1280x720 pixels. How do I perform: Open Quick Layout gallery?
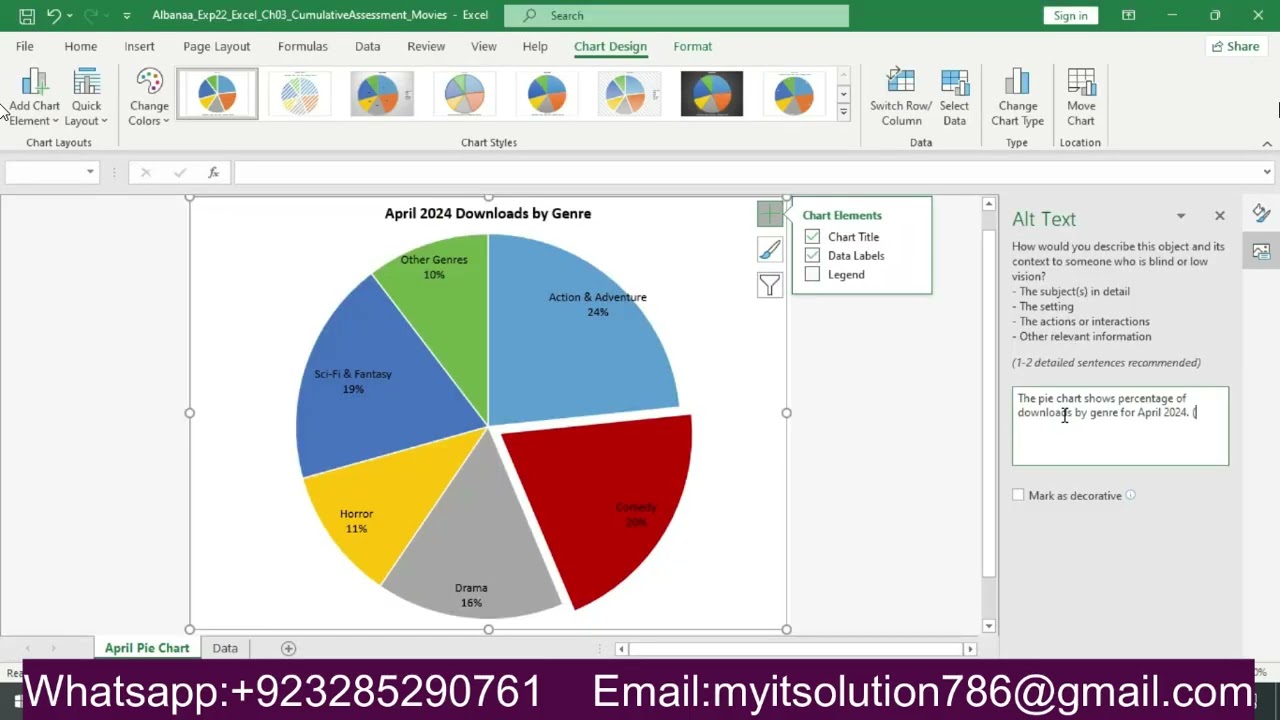[x=86, y=98]
